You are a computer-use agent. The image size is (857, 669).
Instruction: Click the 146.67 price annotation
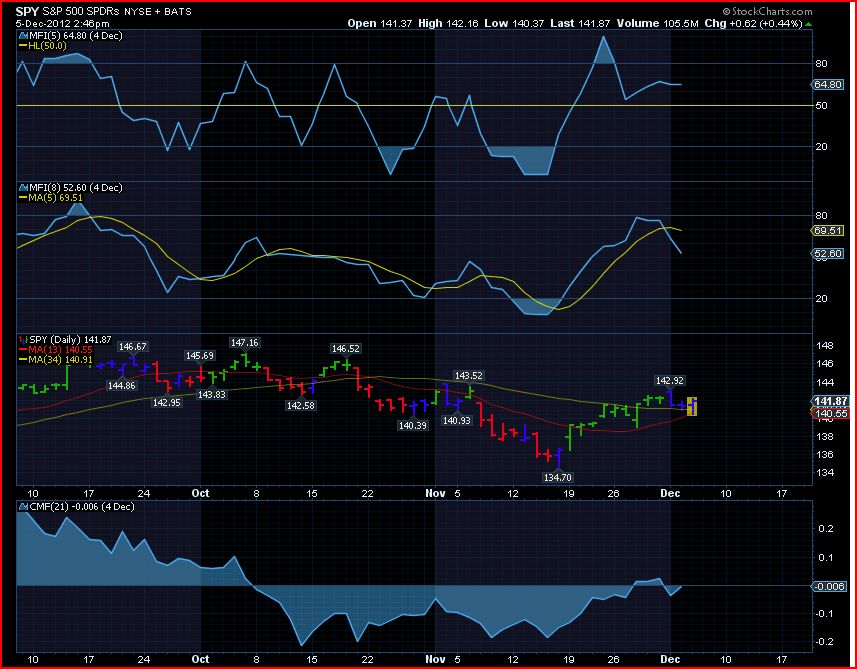tap(133, 347)
